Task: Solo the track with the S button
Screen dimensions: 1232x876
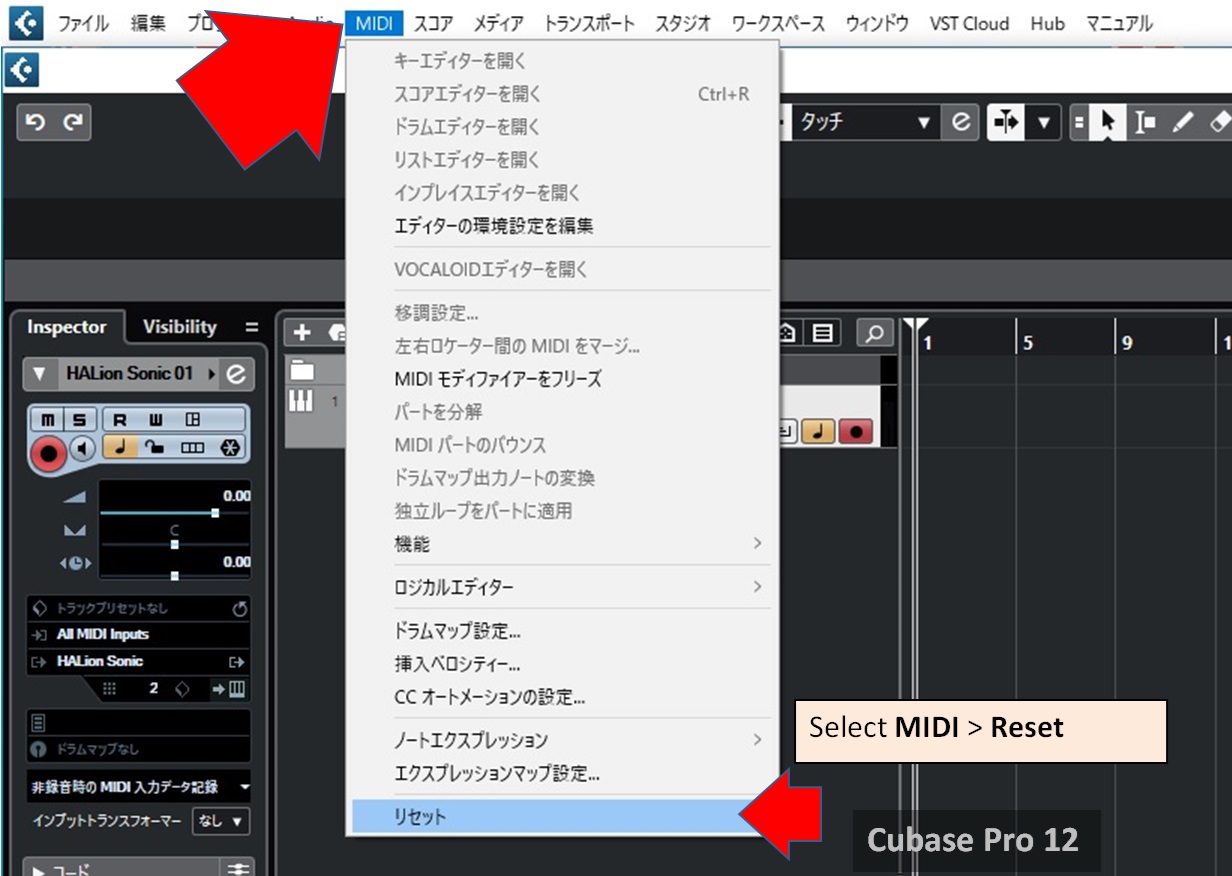Action: [x=78, y=420]
